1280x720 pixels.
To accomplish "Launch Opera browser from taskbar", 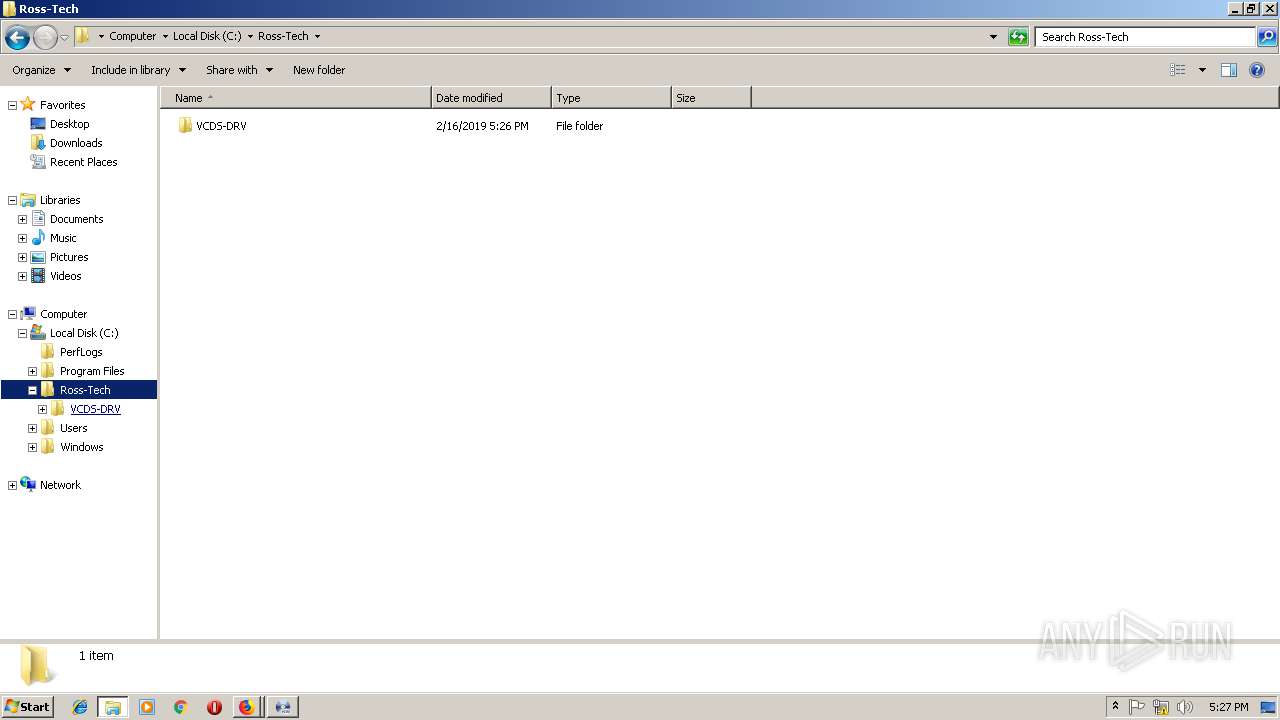I will 214,707.
